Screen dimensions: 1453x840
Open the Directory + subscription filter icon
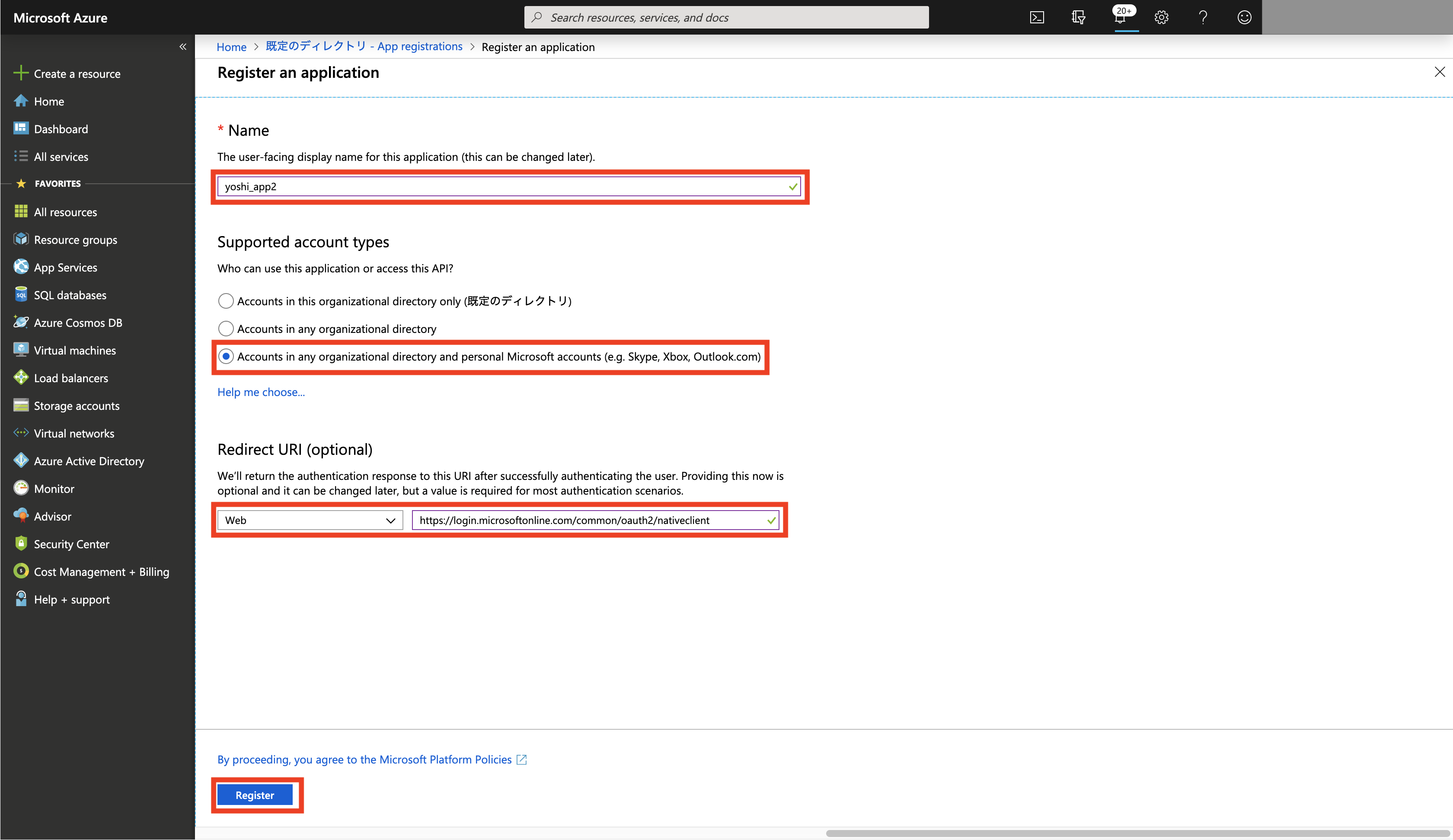[1078, 17]
